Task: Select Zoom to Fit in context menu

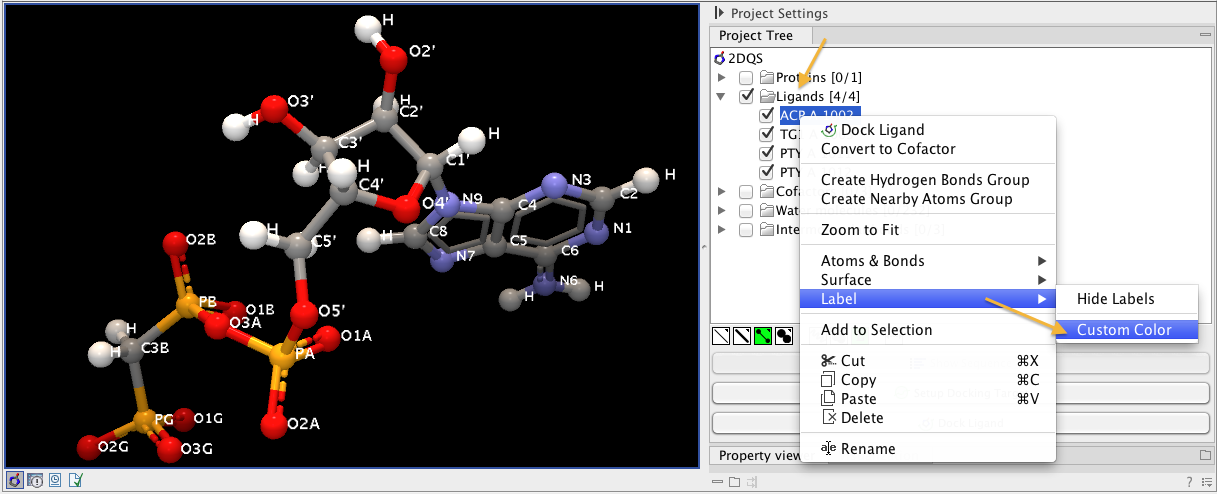Action: [x=859, y=230]
